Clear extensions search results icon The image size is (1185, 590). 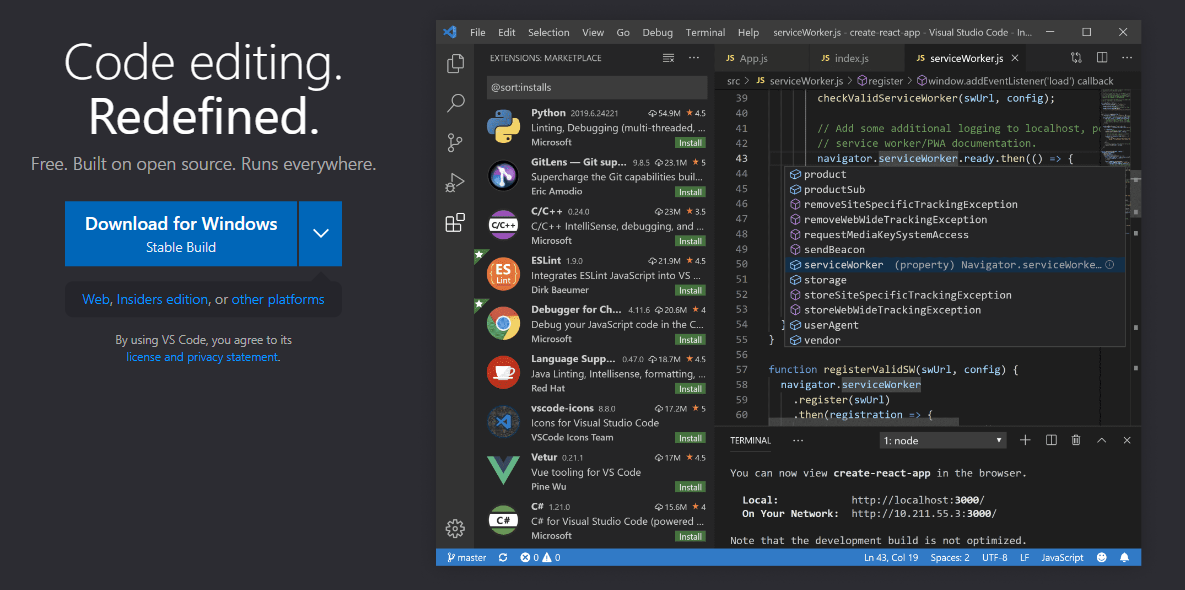click(668, 58)
